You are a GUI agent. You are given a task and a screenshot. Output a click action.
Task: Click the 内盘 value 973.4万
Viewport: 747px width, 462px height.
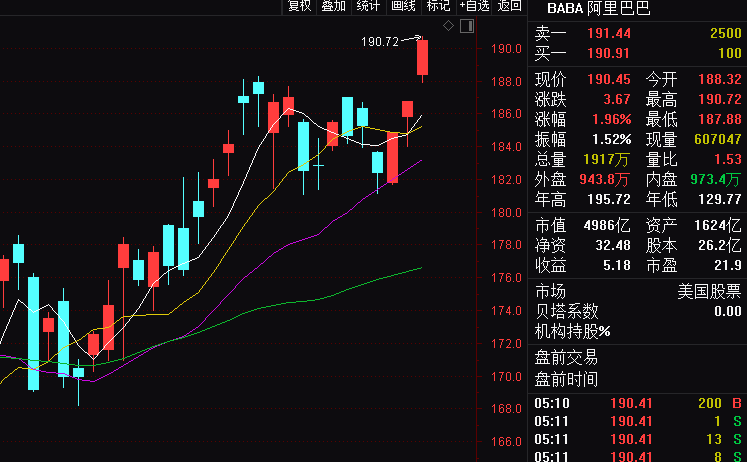(716, 179)
